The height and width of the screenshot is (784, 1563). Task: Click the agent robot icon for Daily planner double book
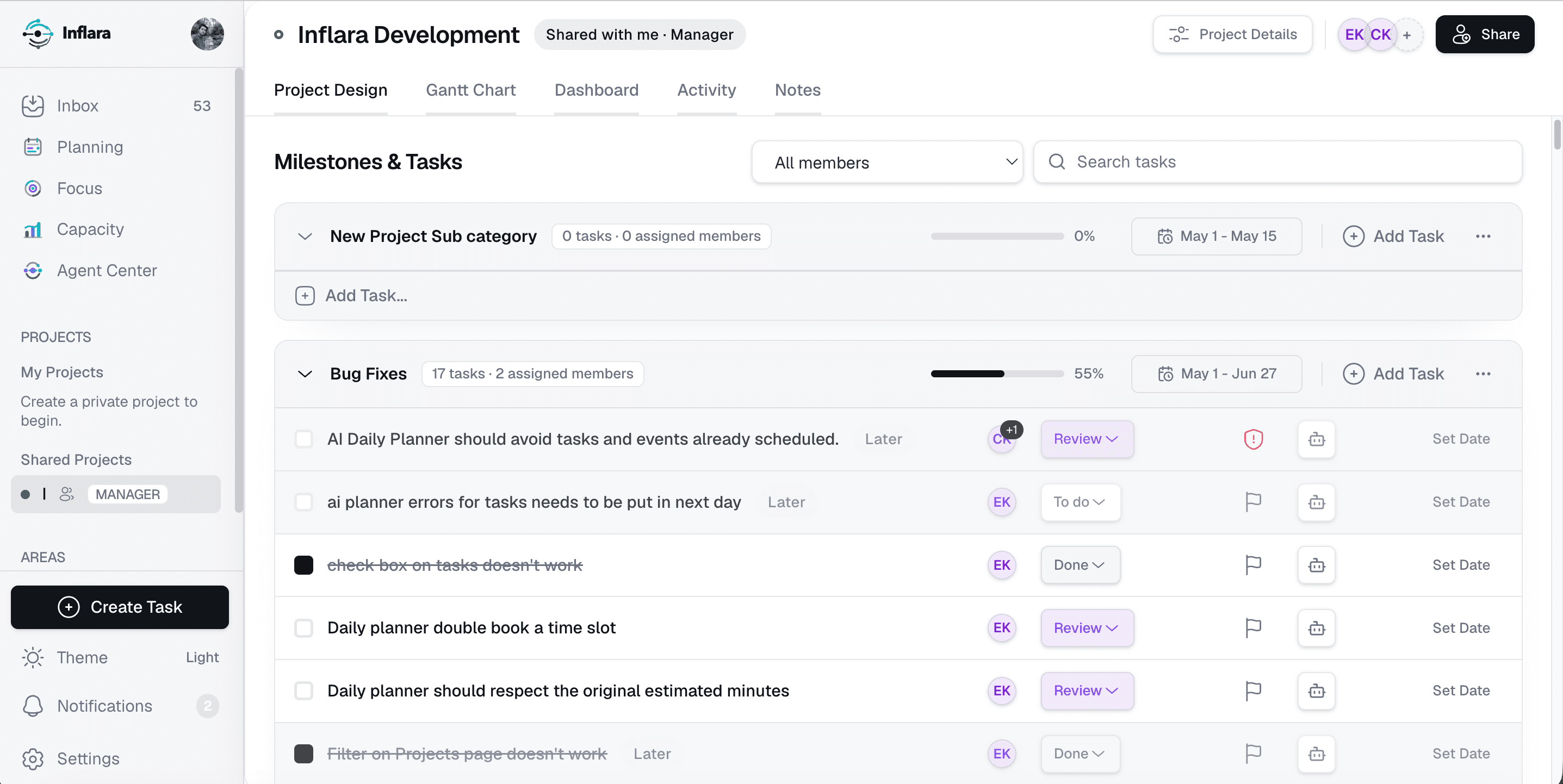1316,628
